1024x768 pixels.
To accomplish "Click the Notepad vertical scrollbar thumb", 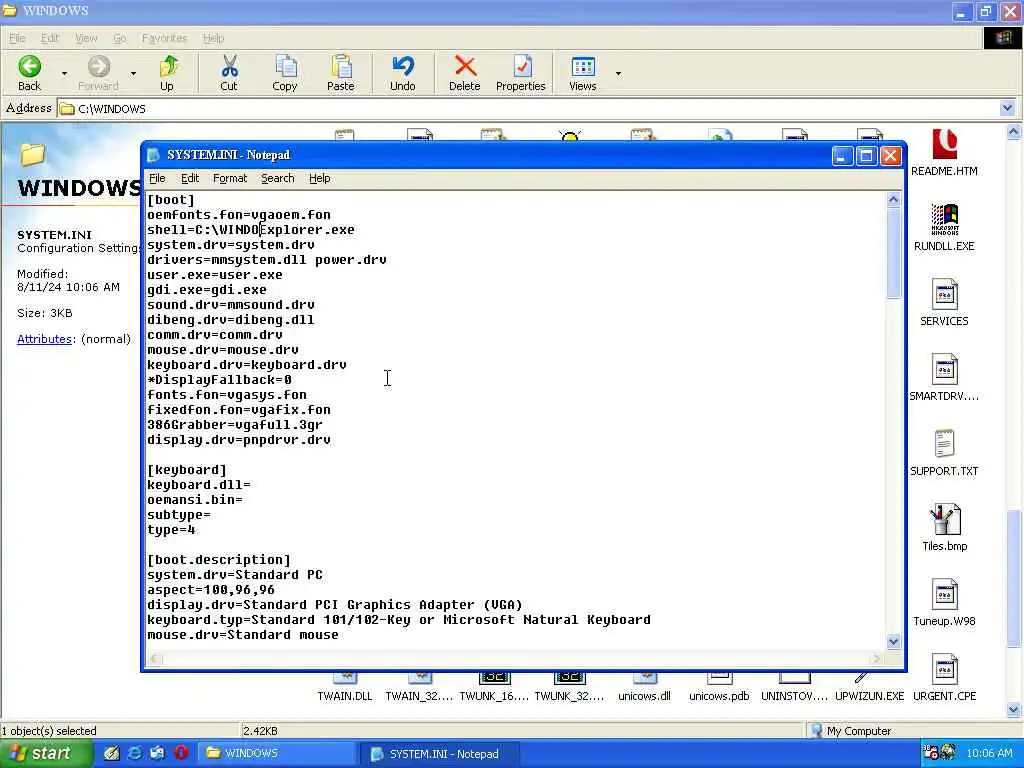I will [893, 254].
